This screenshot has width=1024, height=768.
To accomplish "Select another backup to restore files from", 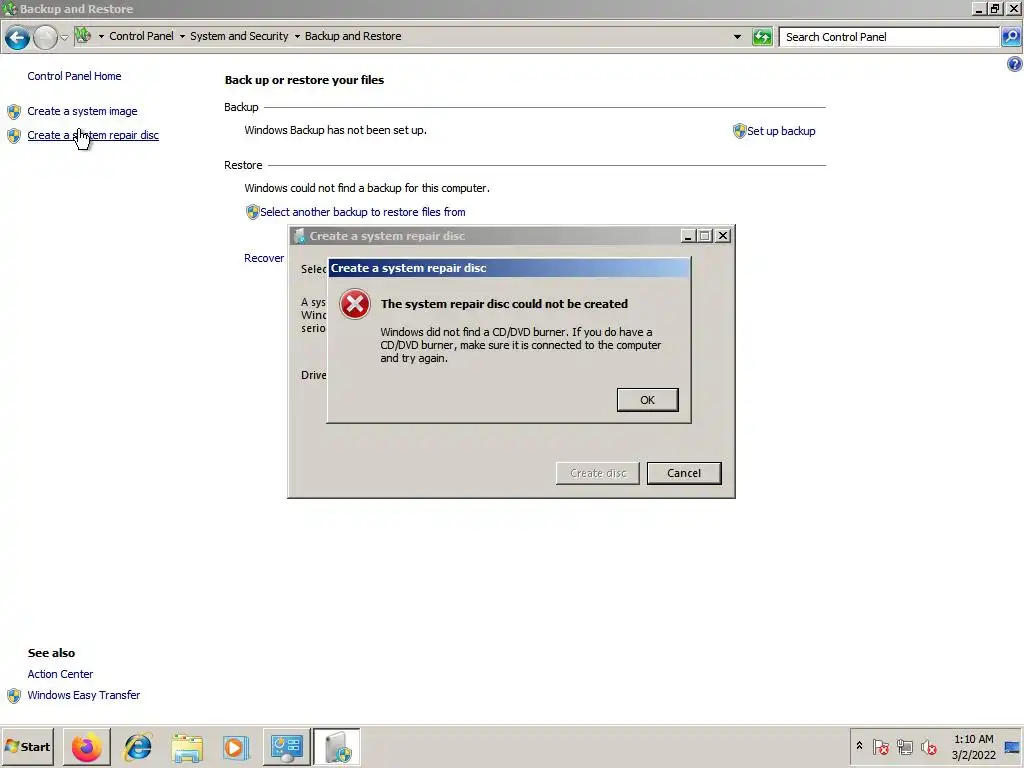I will tap(362, 212).
